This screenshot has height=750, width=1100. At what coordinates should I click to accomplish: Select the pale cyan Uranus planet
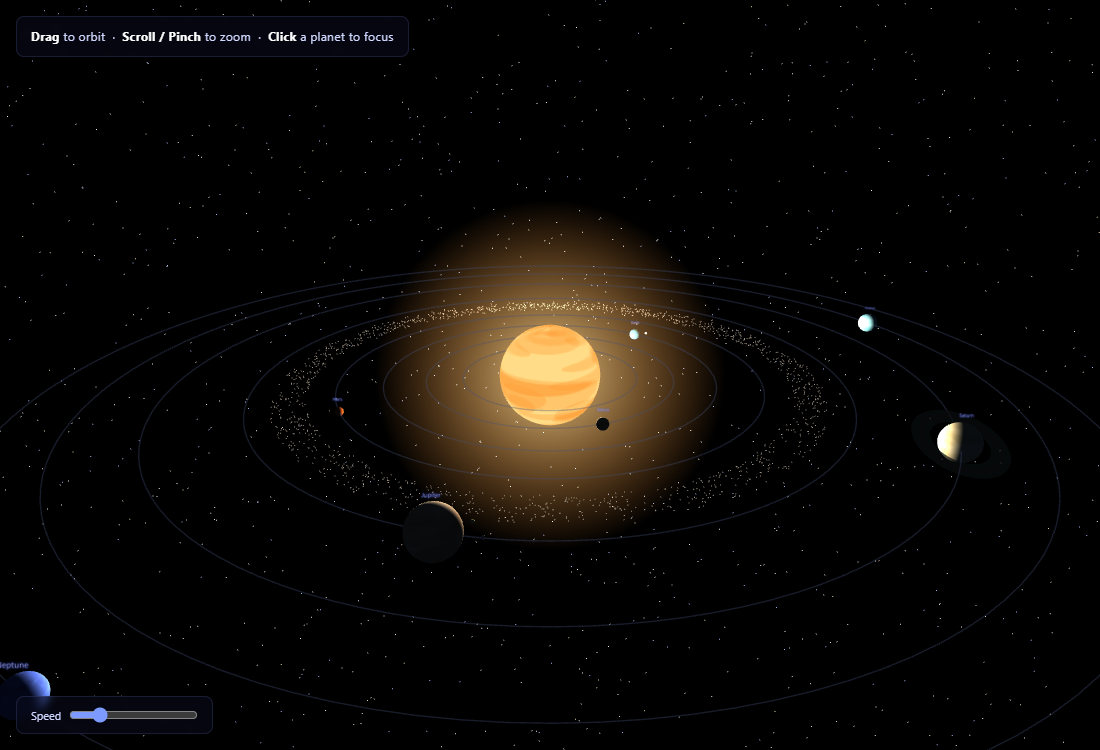pos(866,323)
